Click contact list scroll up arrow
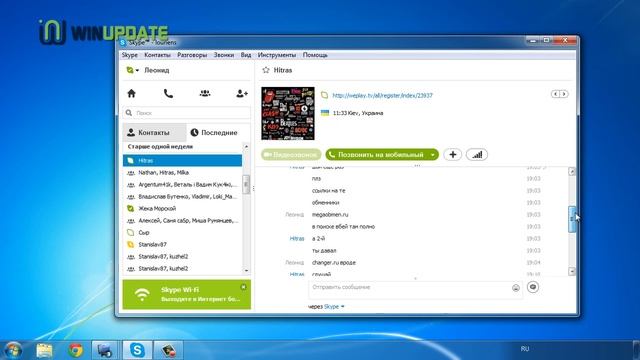640x360 pixels. tap(246, 147)
